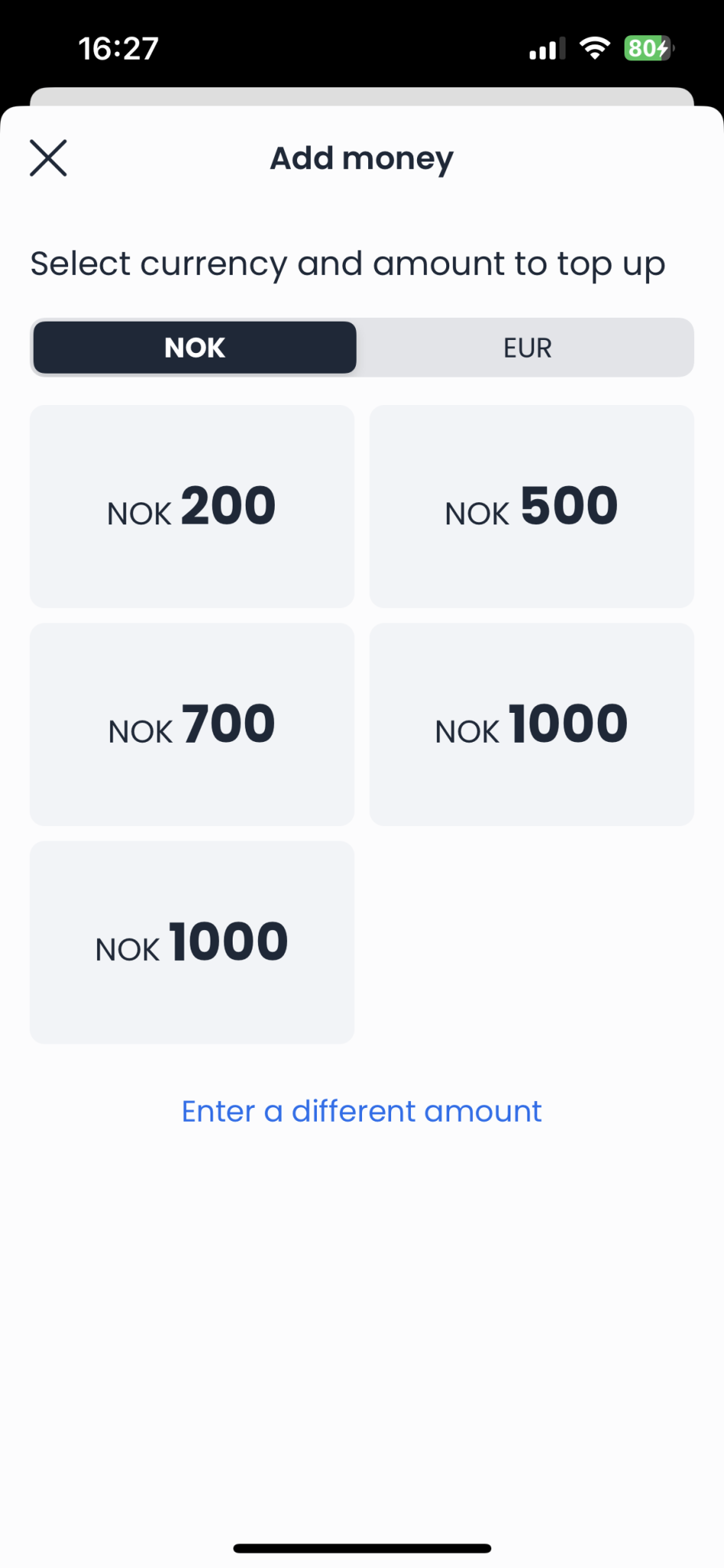
Task: Switch currency to the EUR tab
Action: [527, 348]
